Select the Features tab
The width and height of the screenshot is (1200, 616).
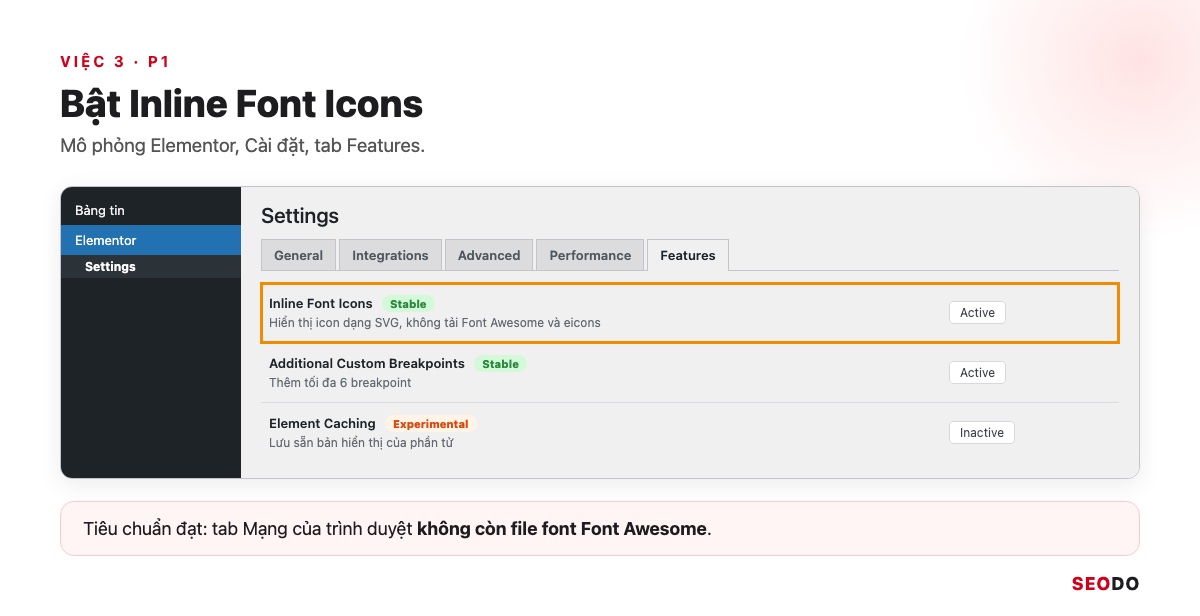click(688, 255)
